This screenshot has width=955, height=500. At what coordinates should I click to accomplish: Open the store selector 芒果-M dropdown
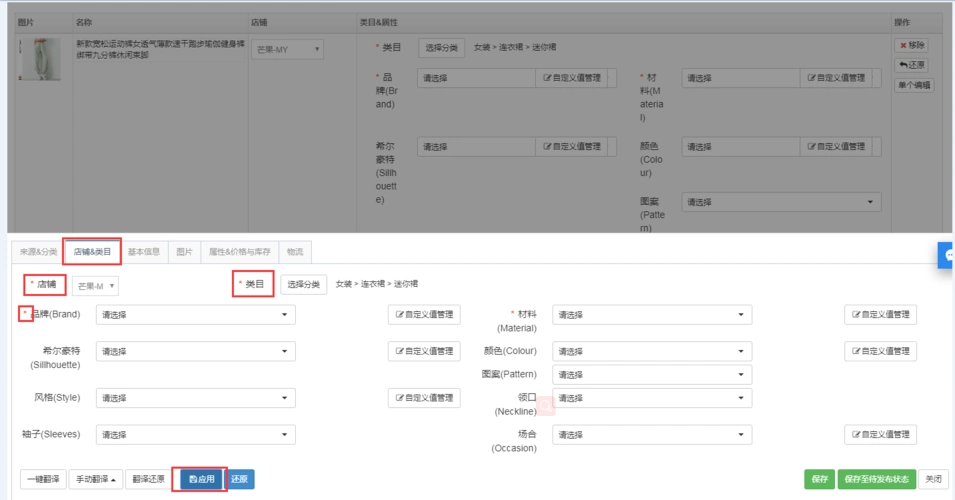tap(95, 286)
